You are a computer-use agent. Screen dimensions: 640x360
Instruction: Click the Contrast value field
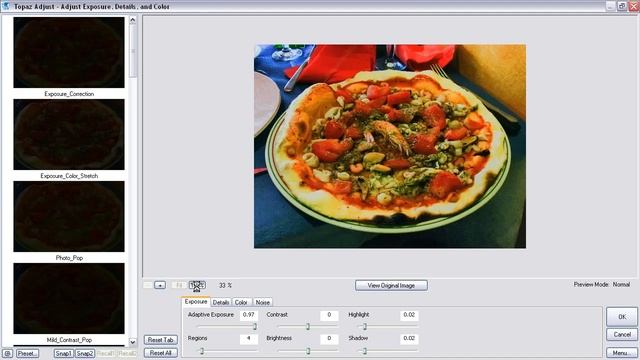(329, 315)
